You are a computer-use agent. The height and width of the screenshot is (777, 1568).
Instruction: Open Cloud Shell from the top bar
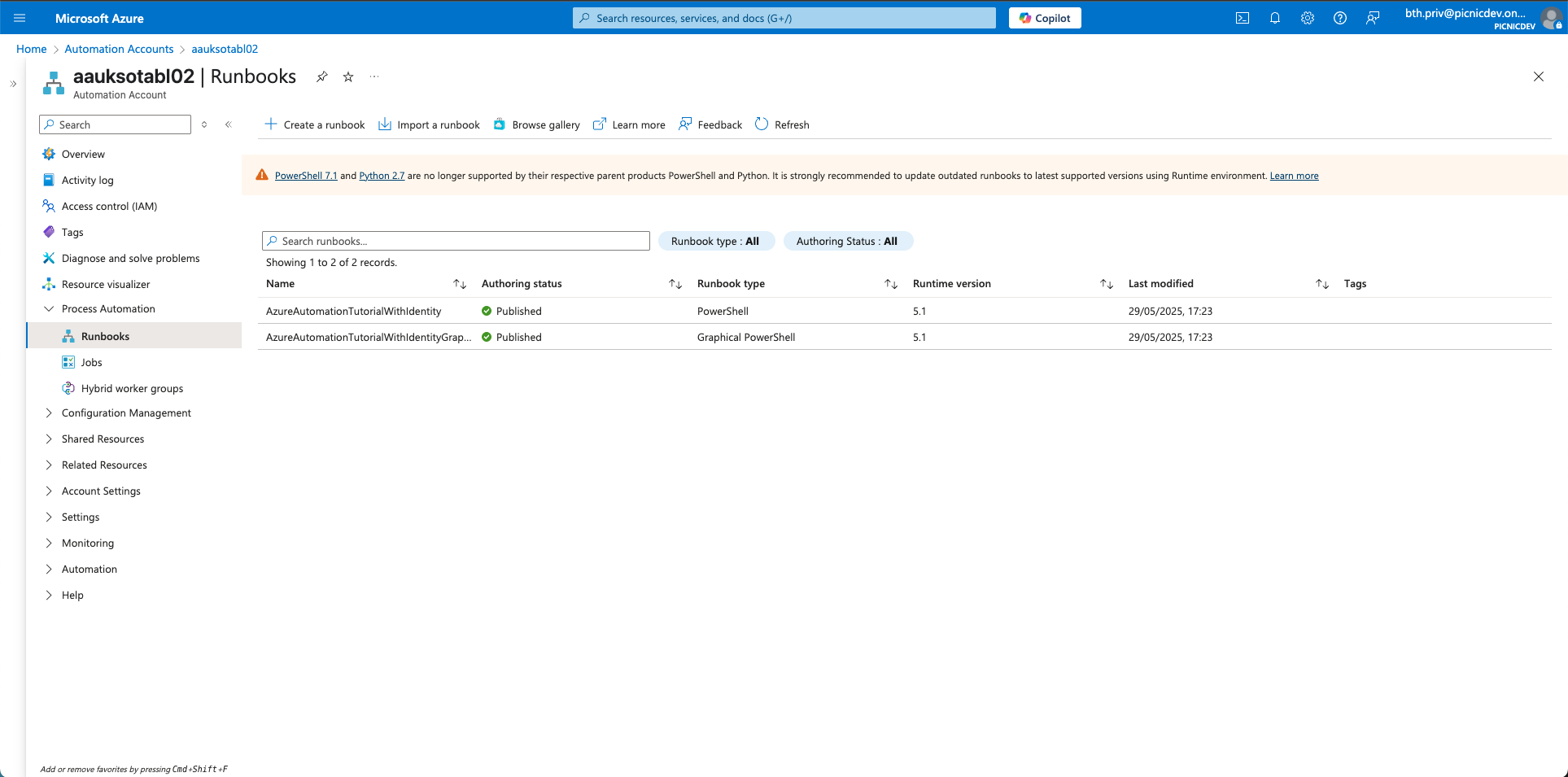(1243, 18)
